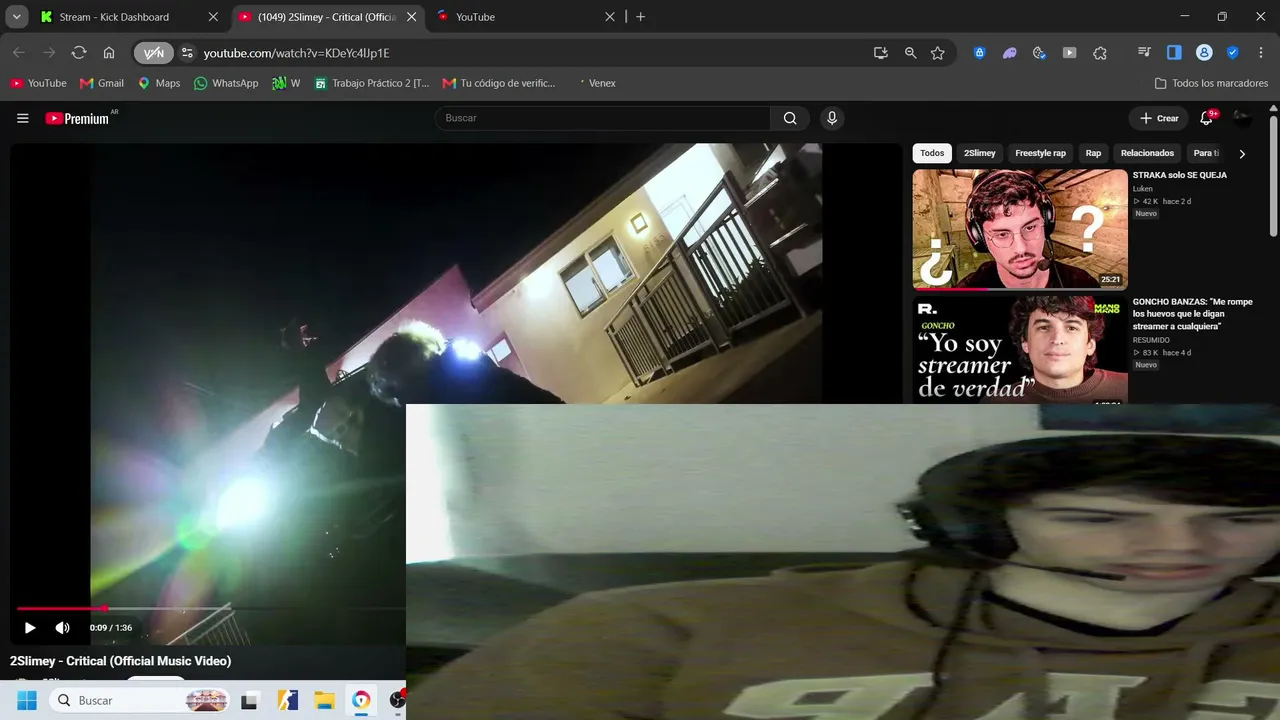1280x720 pixels.
Task: Select the Freestyle rap chip
Action: coord(1041,153)
